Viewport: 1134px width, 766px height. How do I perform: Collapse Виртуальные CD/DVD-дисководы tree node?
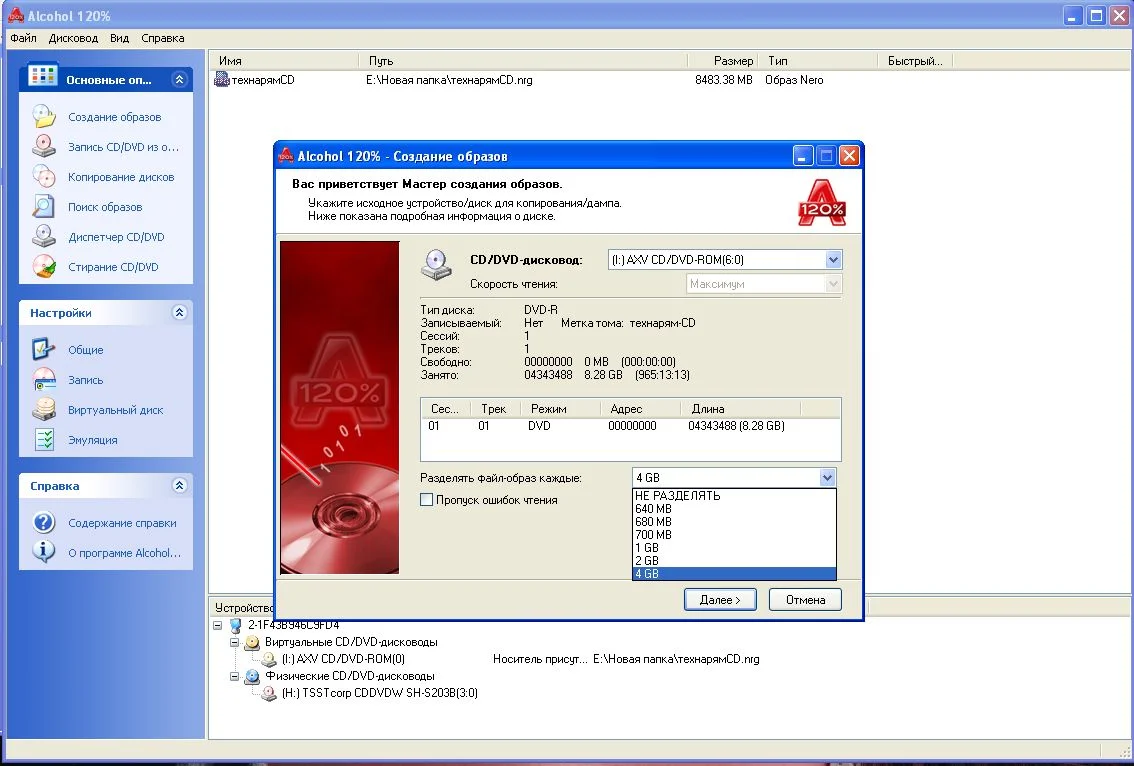click(234, 642)
